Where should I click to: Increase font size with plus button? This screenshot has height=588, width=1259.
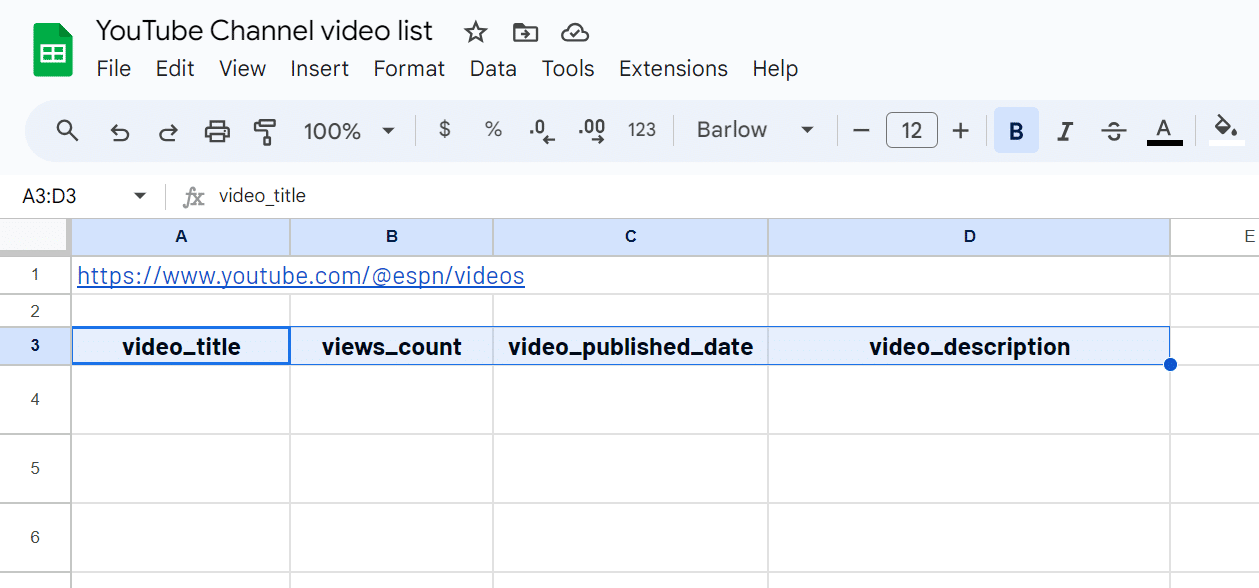(x=961, y=131)
